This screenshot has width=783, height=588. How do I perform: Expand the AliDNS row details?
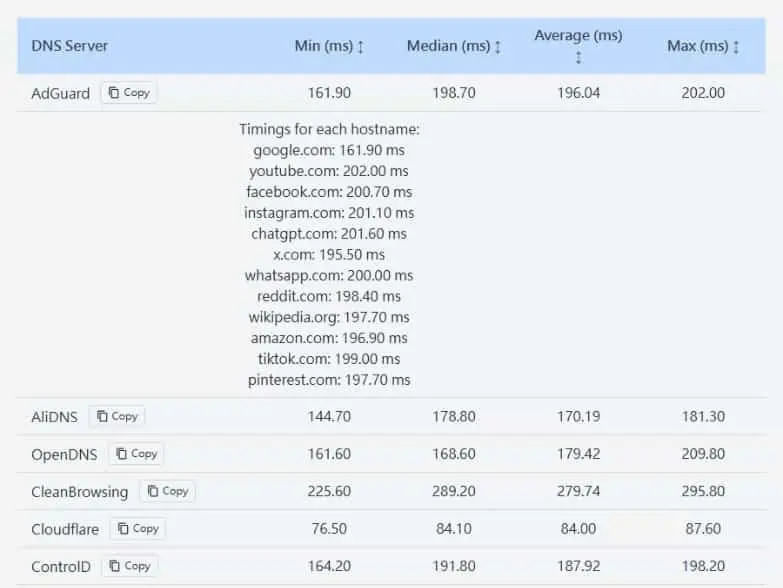pos(391,416)
